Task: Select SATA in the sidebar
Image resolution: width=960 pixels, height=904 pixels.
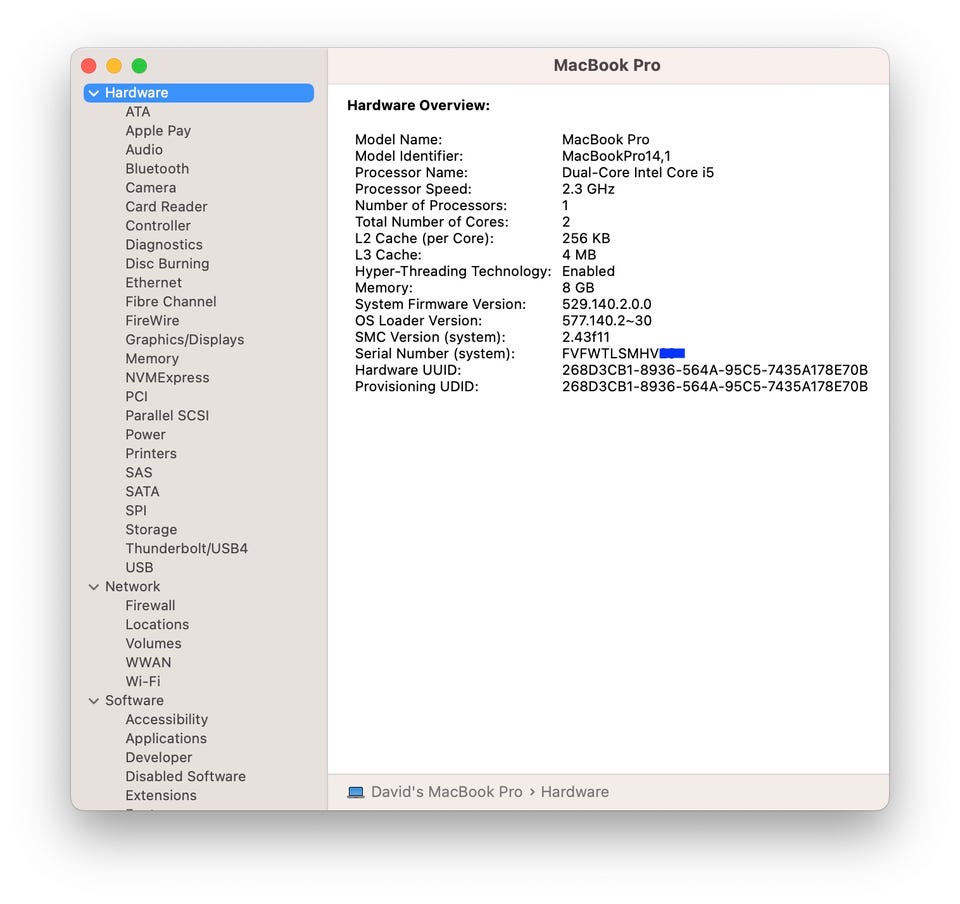Action: [142, 491]
